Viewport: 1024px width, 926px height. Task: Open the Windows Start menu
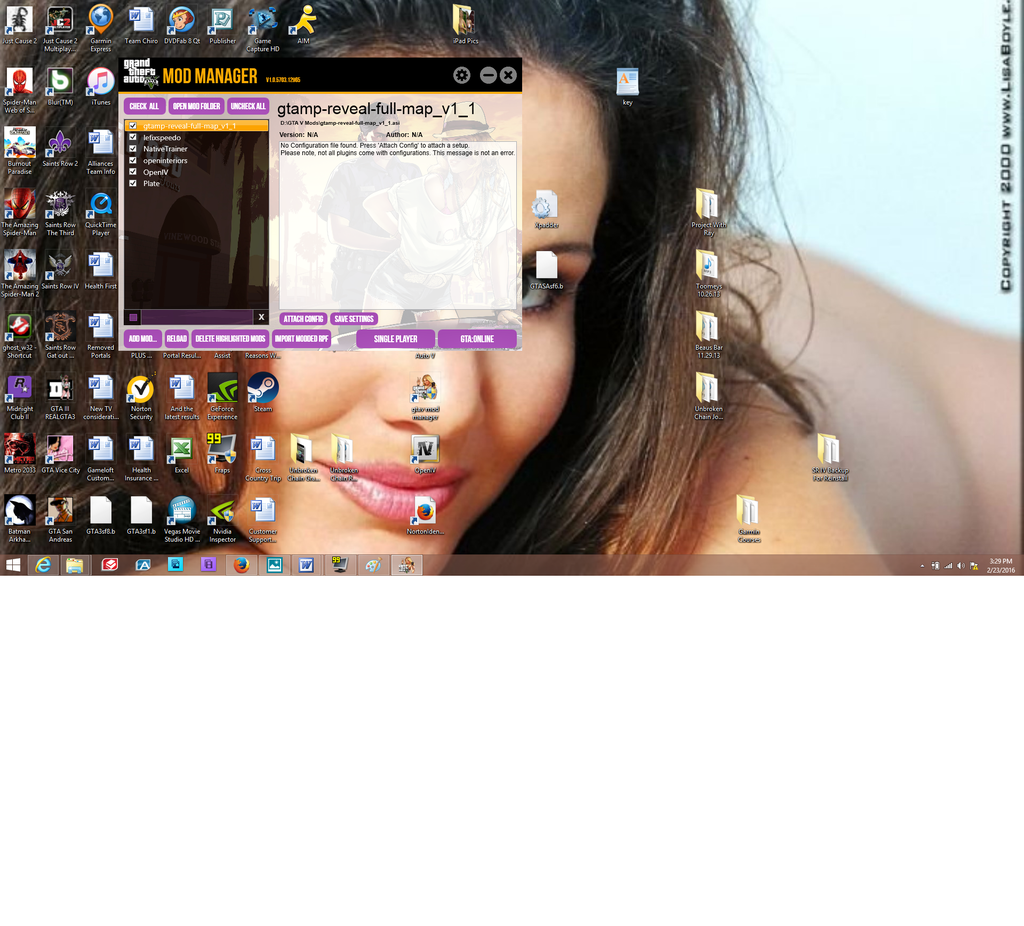coord(13,565)
